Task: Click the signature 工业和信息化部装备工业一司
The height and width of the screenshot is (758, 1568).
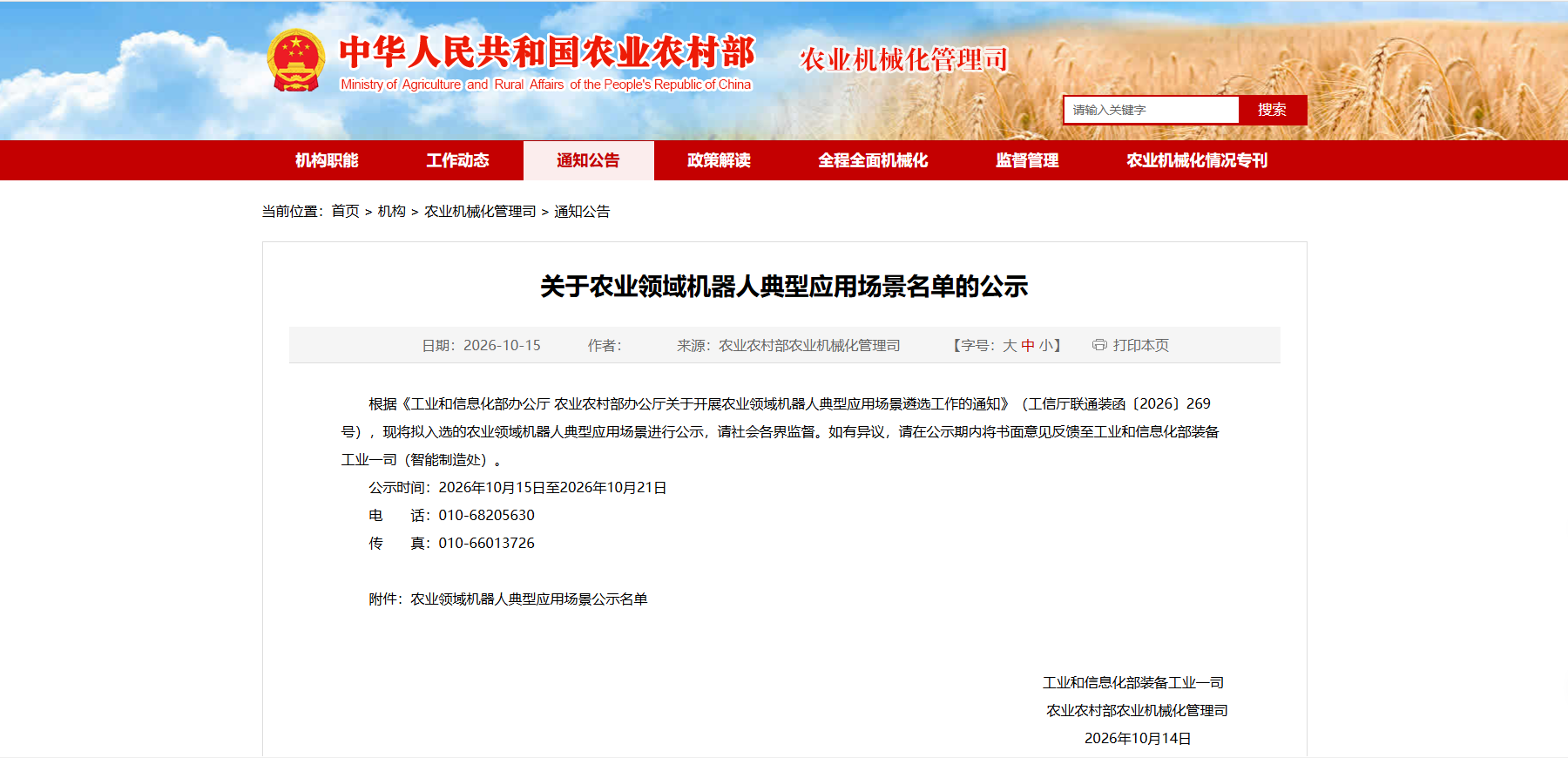Action: (1133, 683)
